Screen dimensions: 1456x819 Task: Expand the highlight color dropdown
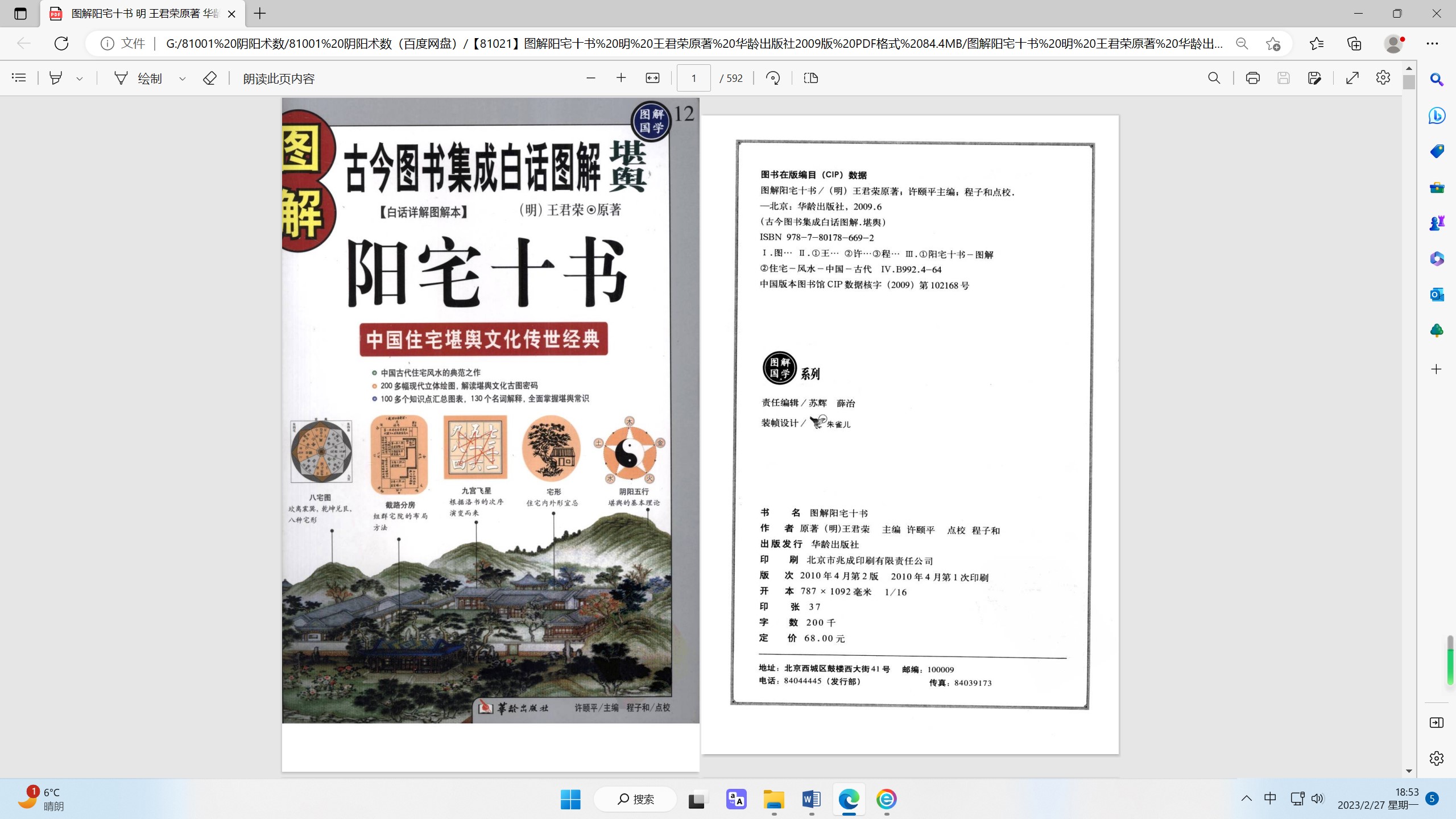pyautogui.click(x=80, y=78)
